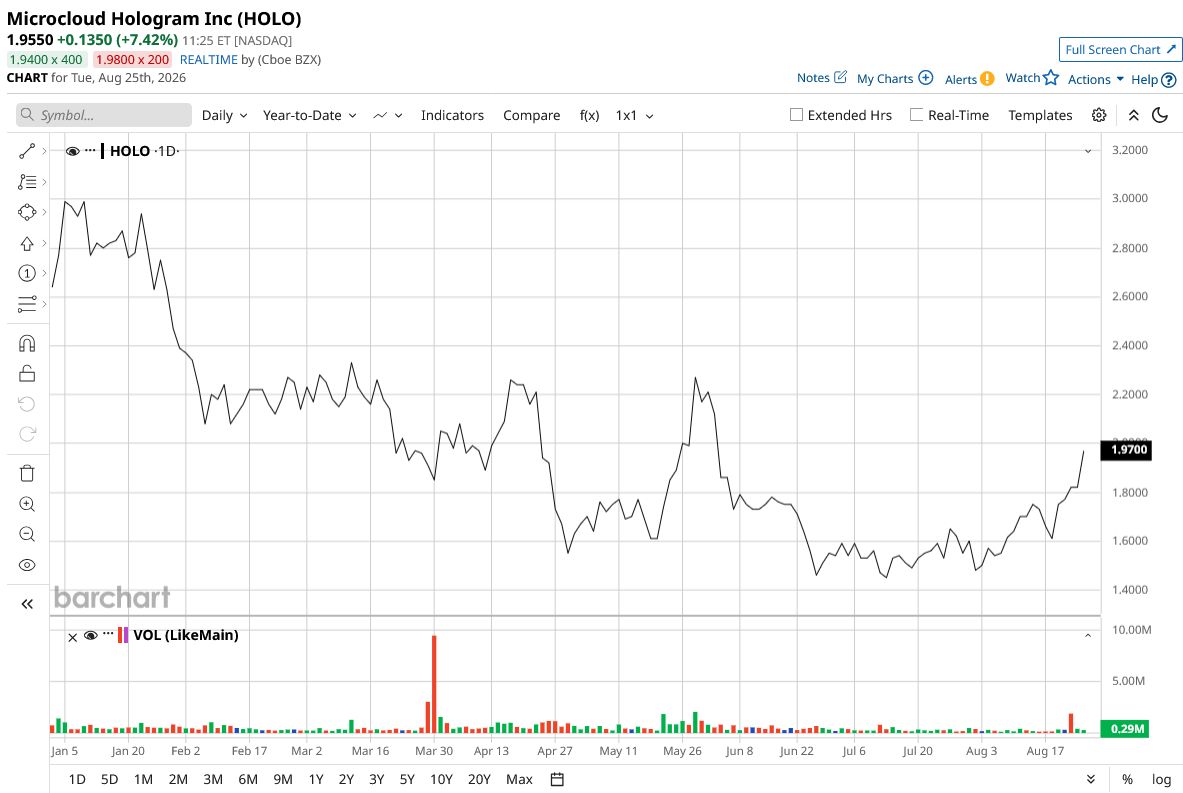The height and width of the screenshot is (793, 1183).
Task: Select the 3M range
Action: (213, 779)
